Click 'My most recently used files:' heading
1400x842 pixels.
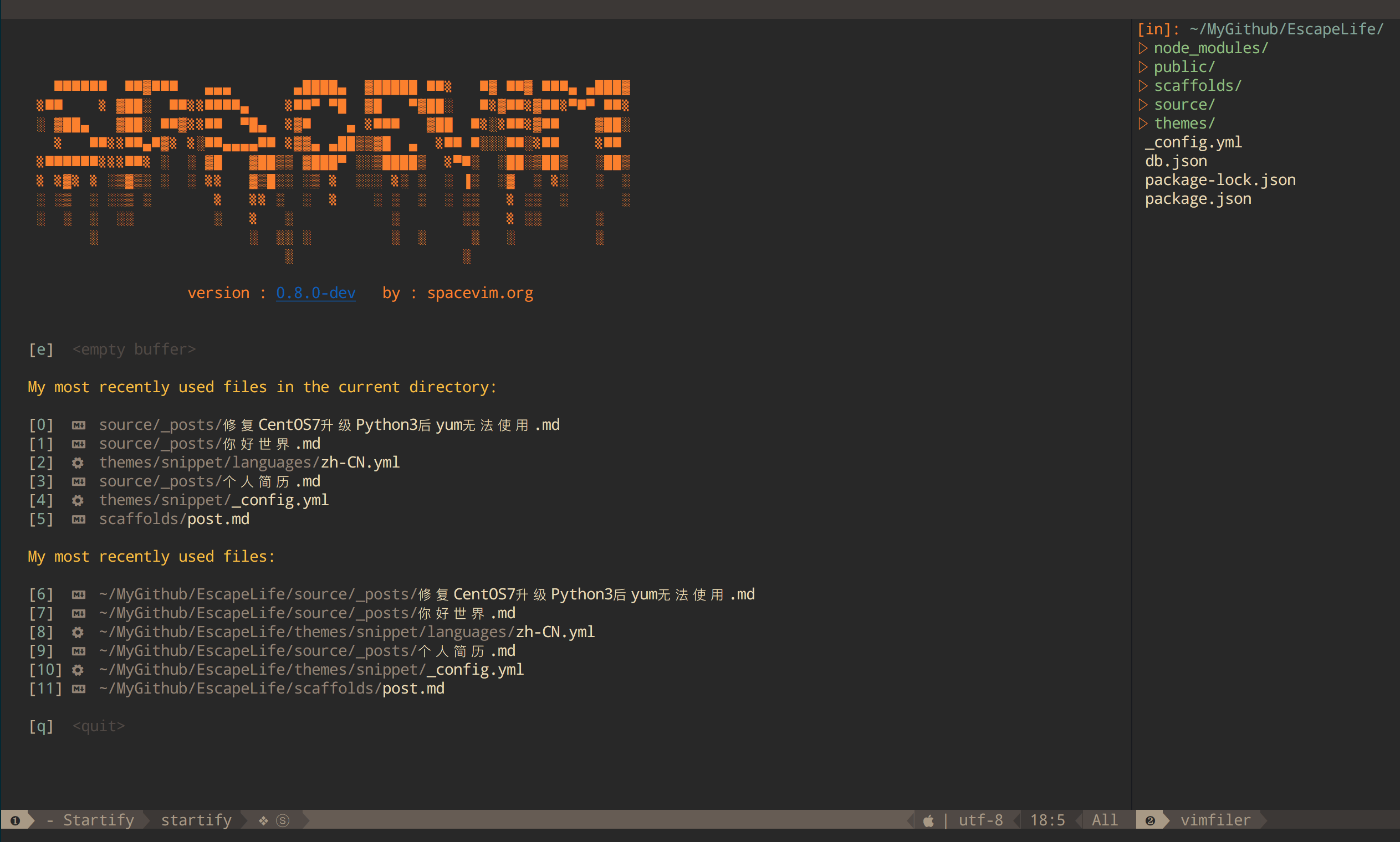pos(151,557)
